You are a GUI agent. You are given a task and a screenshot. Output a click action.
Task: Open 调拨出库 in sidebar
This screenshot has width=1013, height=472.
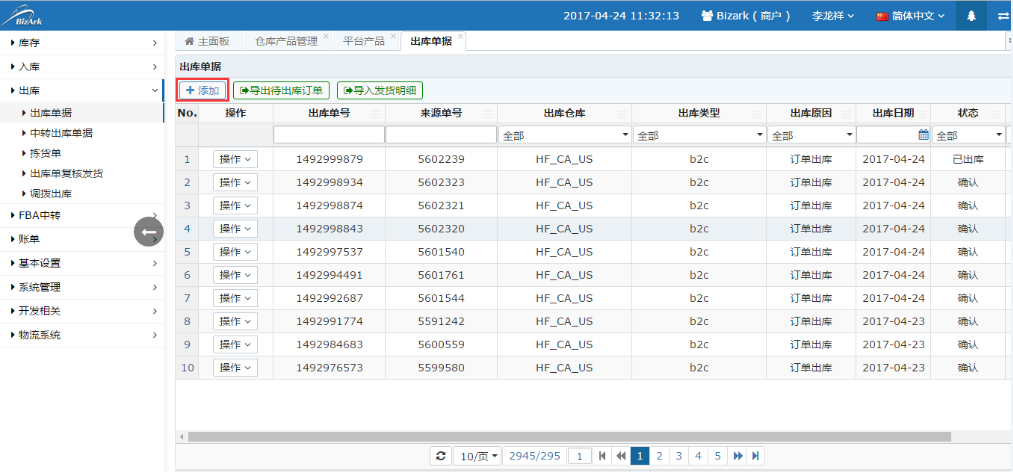tap(50, 194)
